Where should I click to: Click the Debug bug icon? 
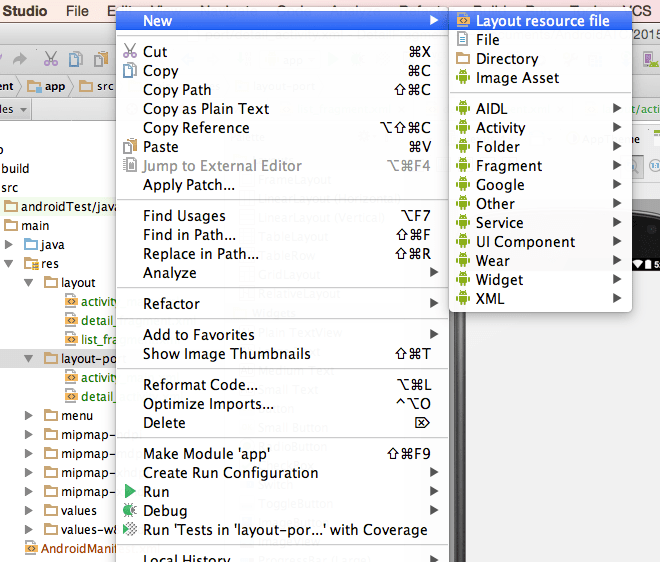click(130, 510)
